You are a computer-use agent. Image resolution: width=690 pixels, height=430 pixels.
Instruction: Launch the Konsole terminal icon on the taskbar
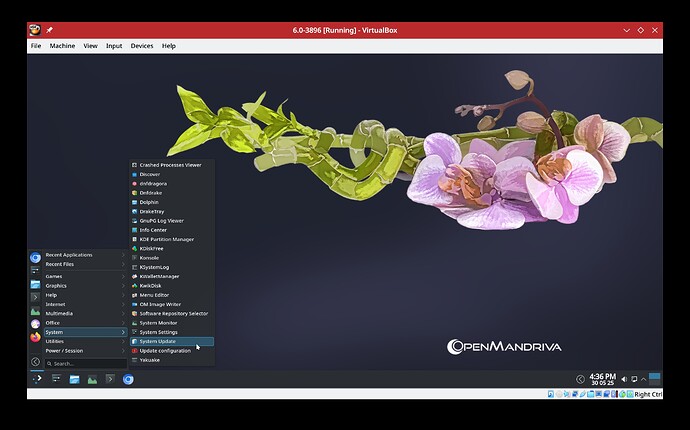point(110,379)
